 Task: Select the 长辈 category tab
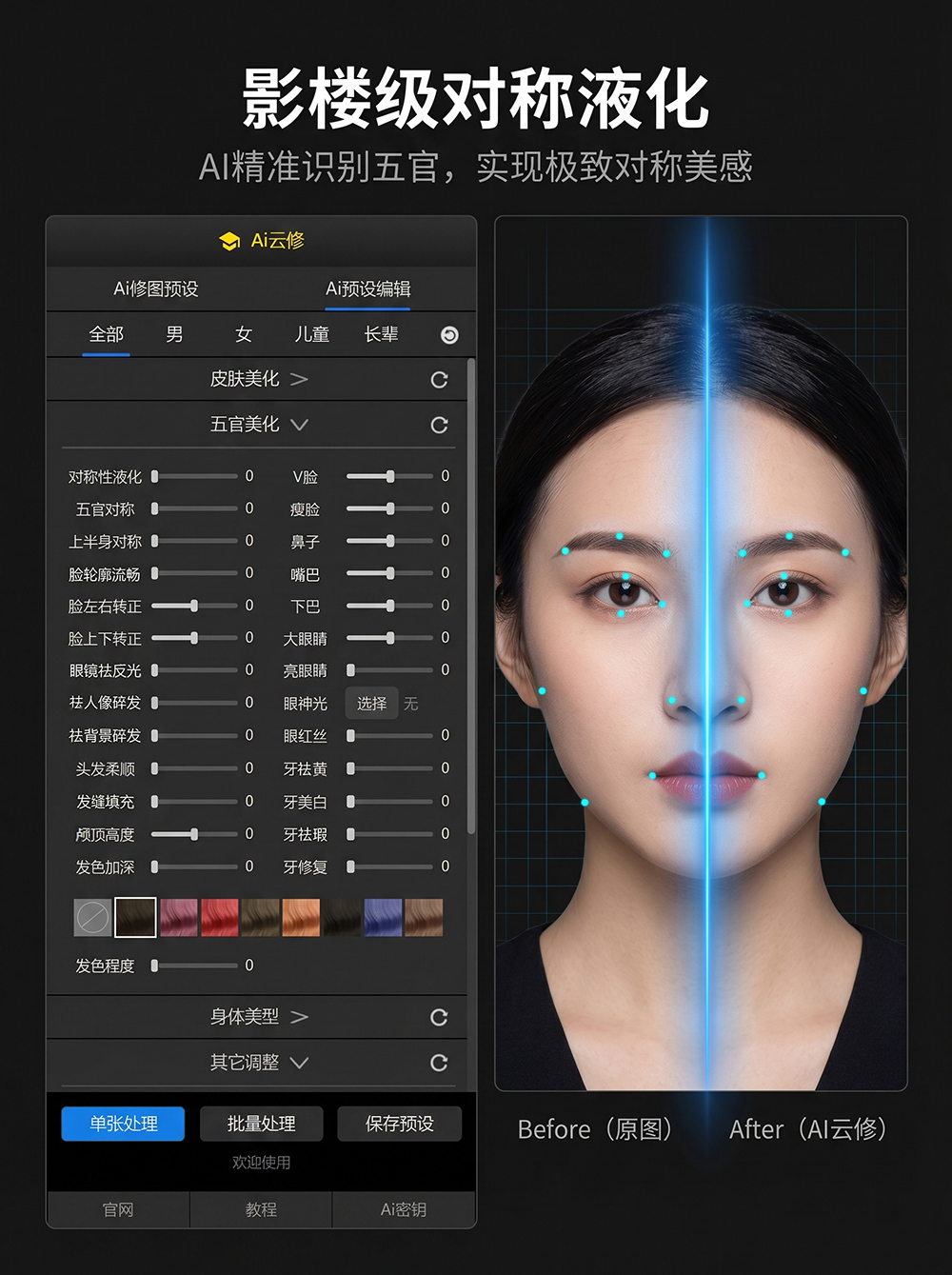click(x=382, y=334)
